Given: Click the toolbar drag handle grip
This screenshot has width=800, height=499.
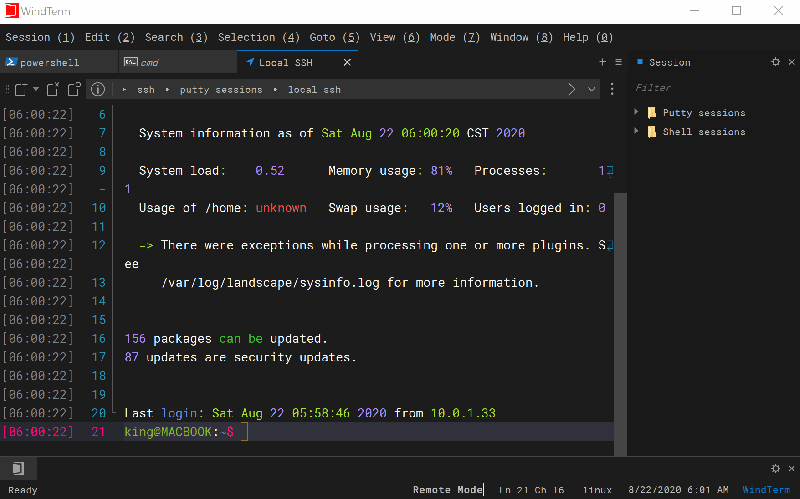Looking at the screenshot, I should click(7, 90).
